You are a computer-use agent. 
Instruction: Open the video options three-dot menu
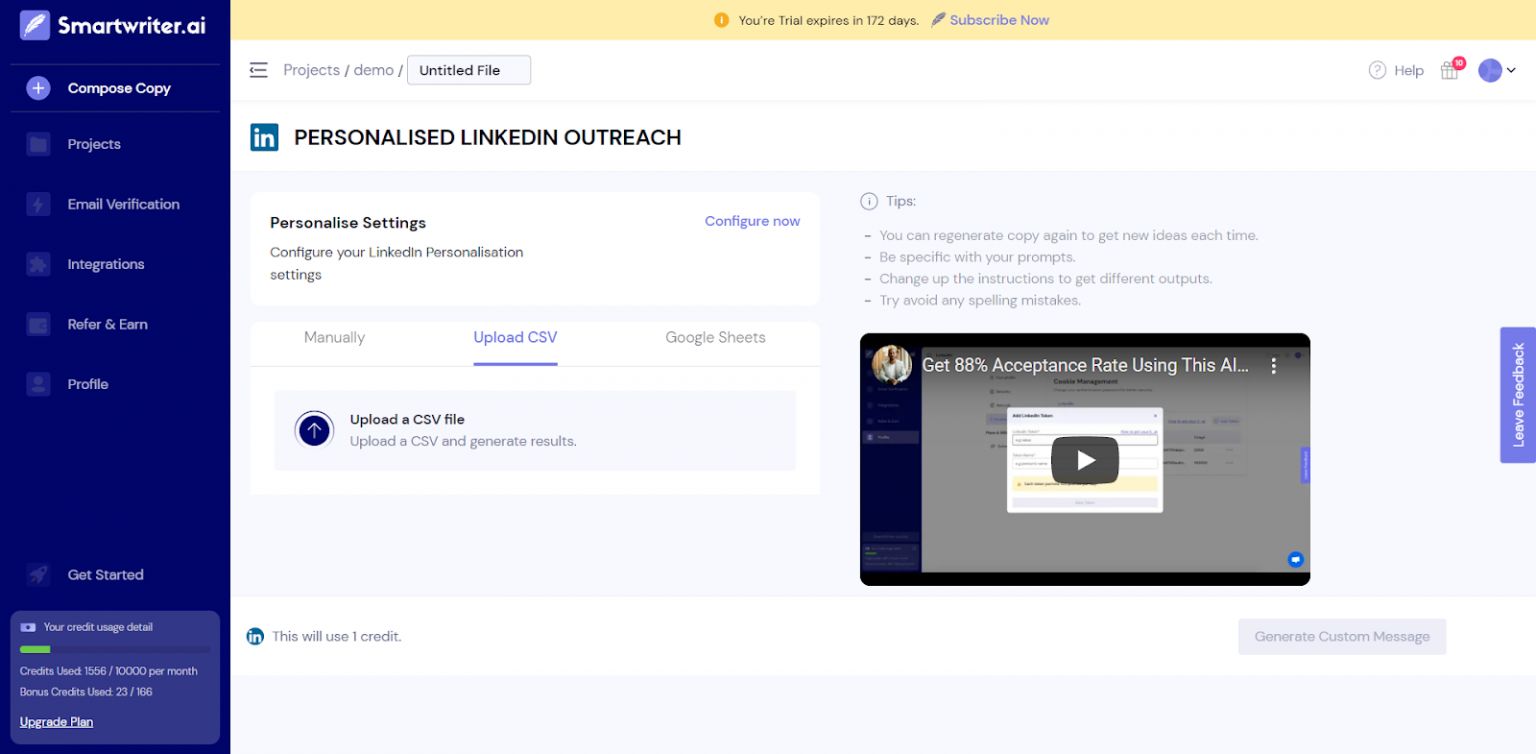tap(1274, 366)
